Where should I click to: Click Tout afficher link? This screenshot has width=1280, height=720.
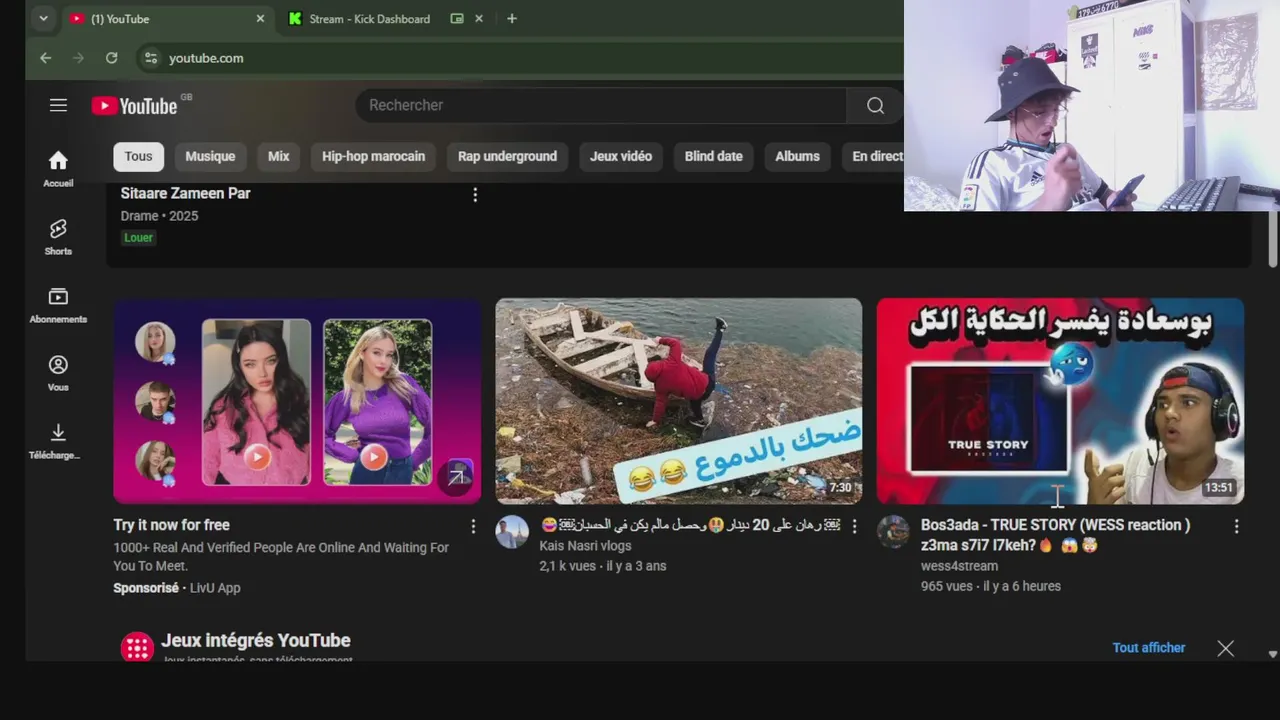1149,648
